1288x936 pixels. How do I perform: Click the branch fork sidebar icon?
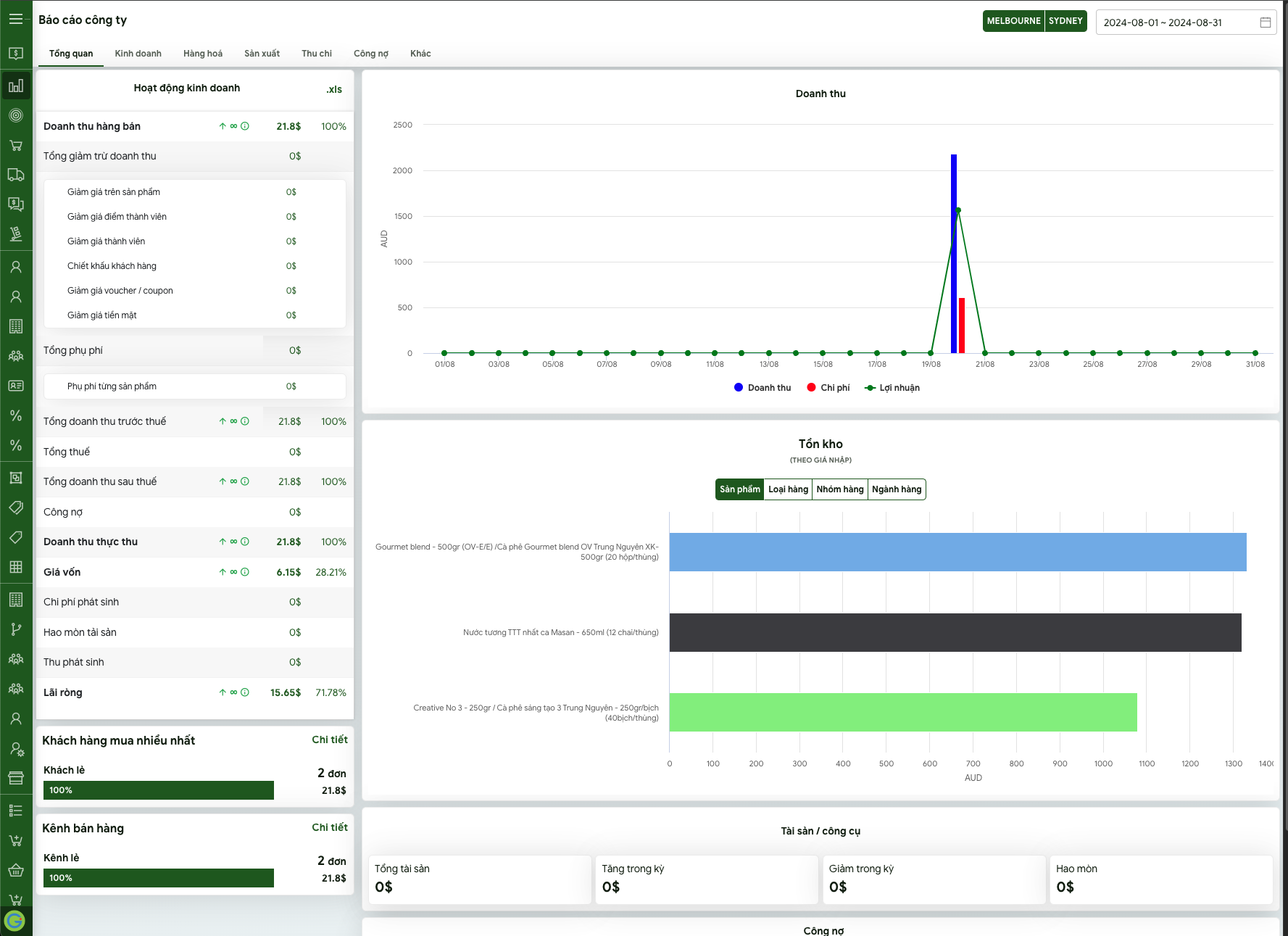point(16,629)
